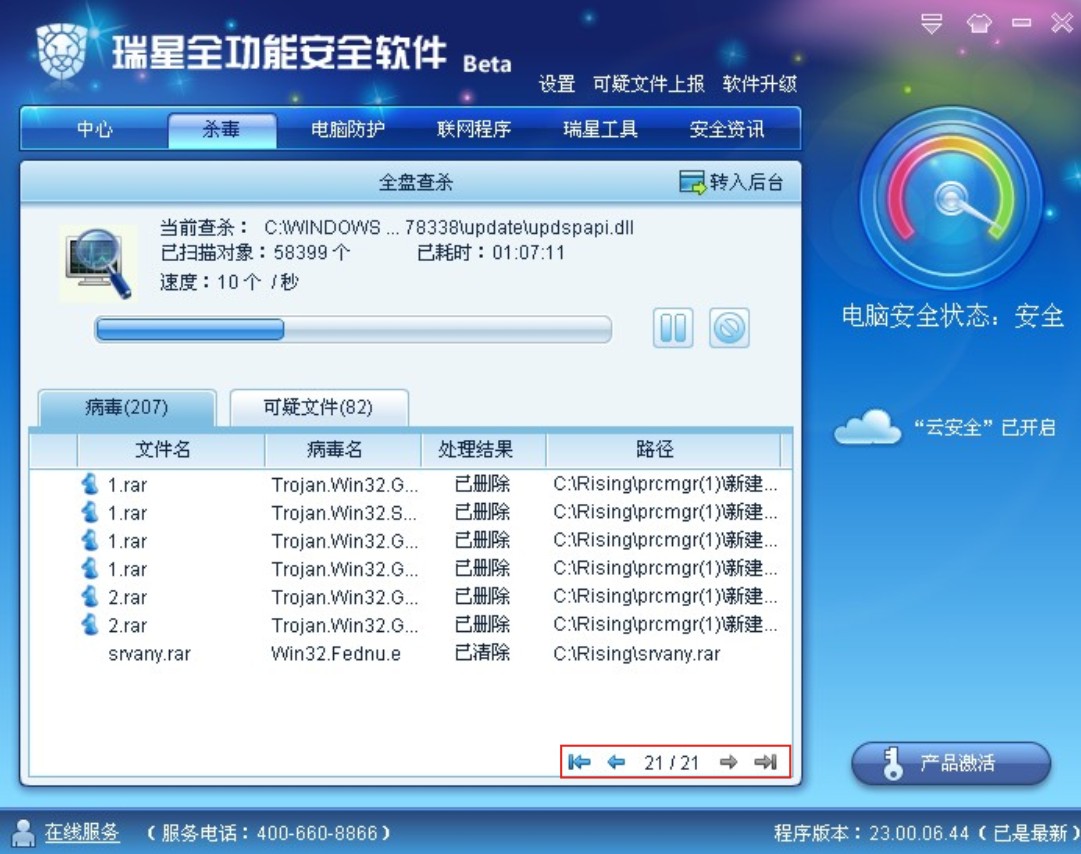Open 瑞星工具 tab
Viewport: 1081px width, 854px height.
[x=600, y=129]
